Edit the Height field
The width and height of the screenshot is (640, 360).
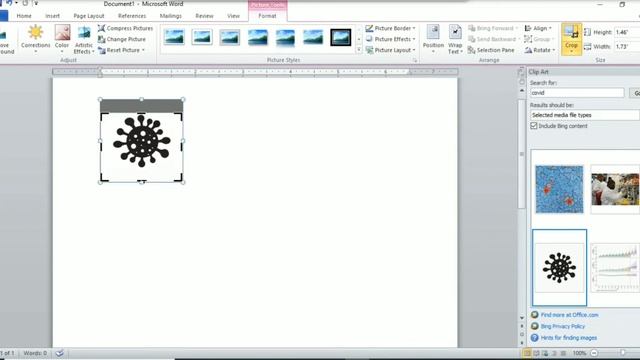627,32
